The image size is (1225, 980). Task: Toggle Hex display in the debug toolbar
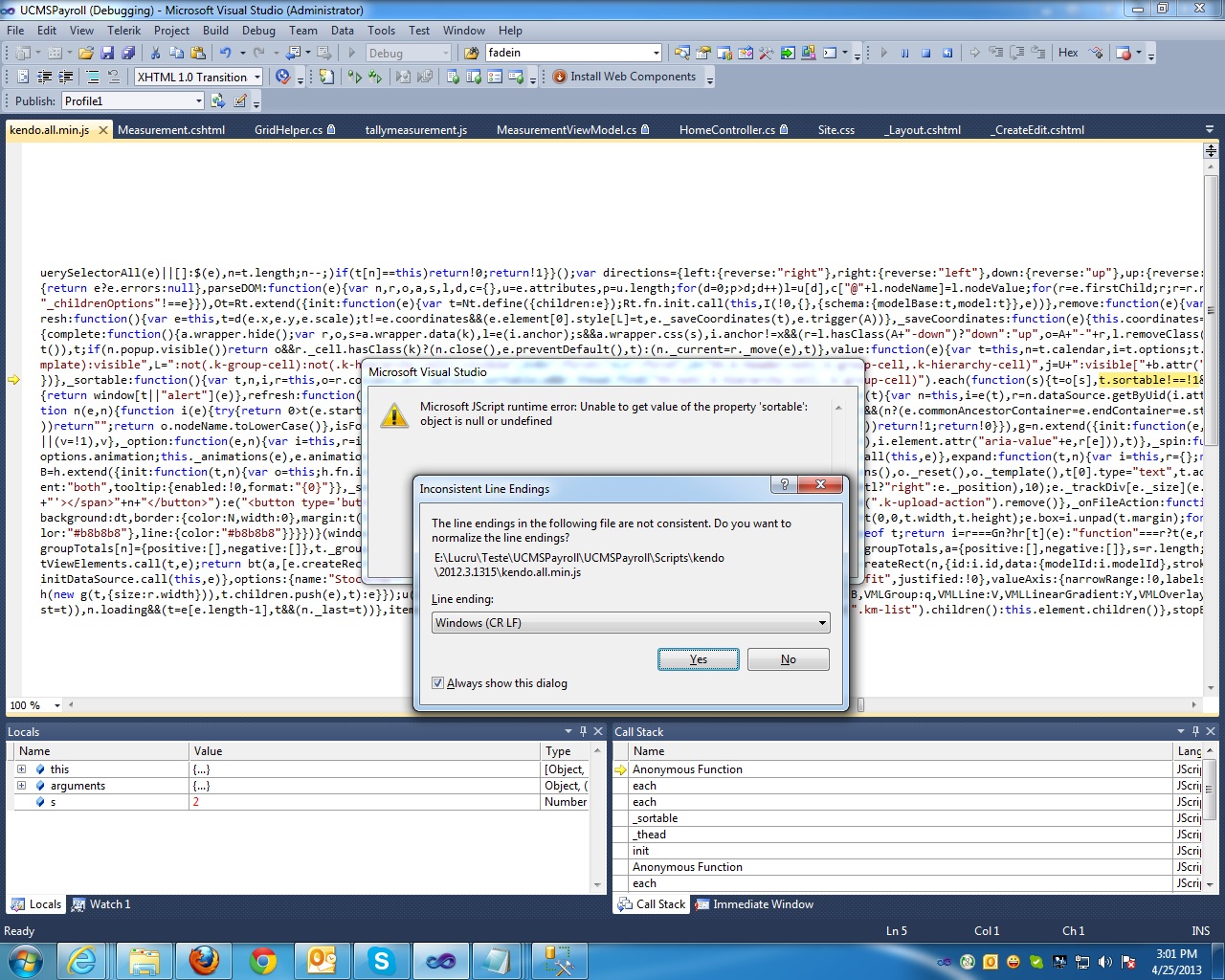1068,53
